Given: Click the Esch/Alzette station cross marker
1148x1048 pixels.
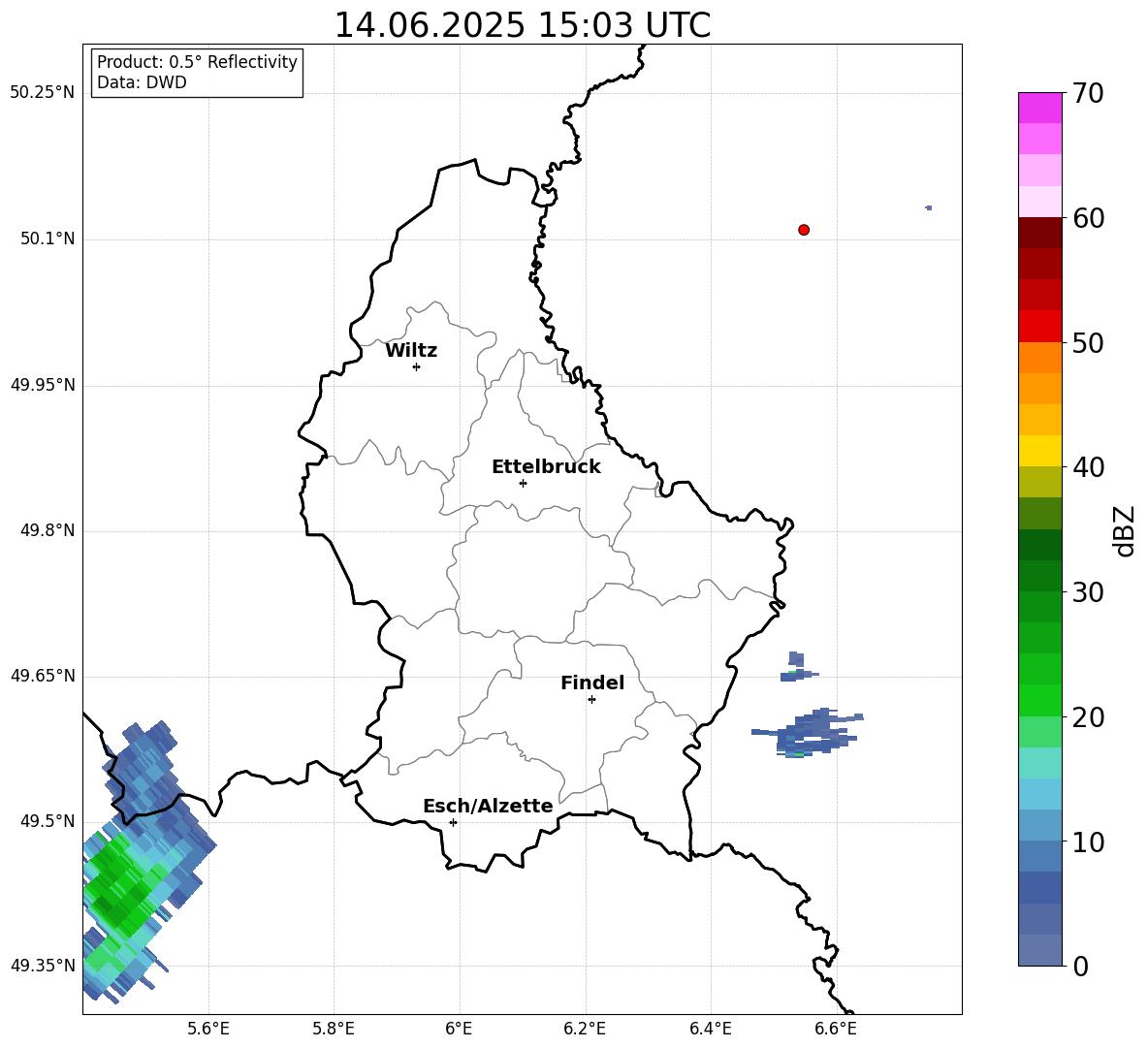Looking at the screenshot, I should [x=453, y=822].
